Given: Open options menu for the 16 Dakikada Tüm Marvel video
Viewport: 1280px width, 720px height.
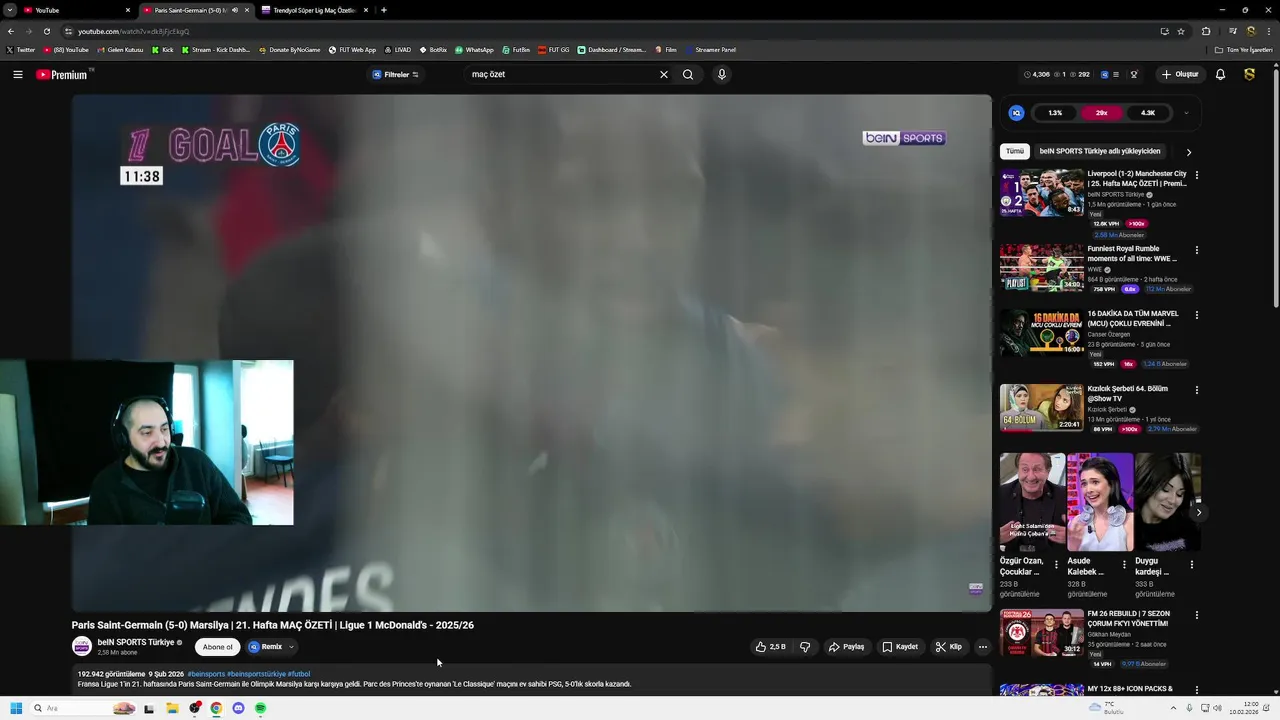Looking at the screenshot, I should [1196, 315].
